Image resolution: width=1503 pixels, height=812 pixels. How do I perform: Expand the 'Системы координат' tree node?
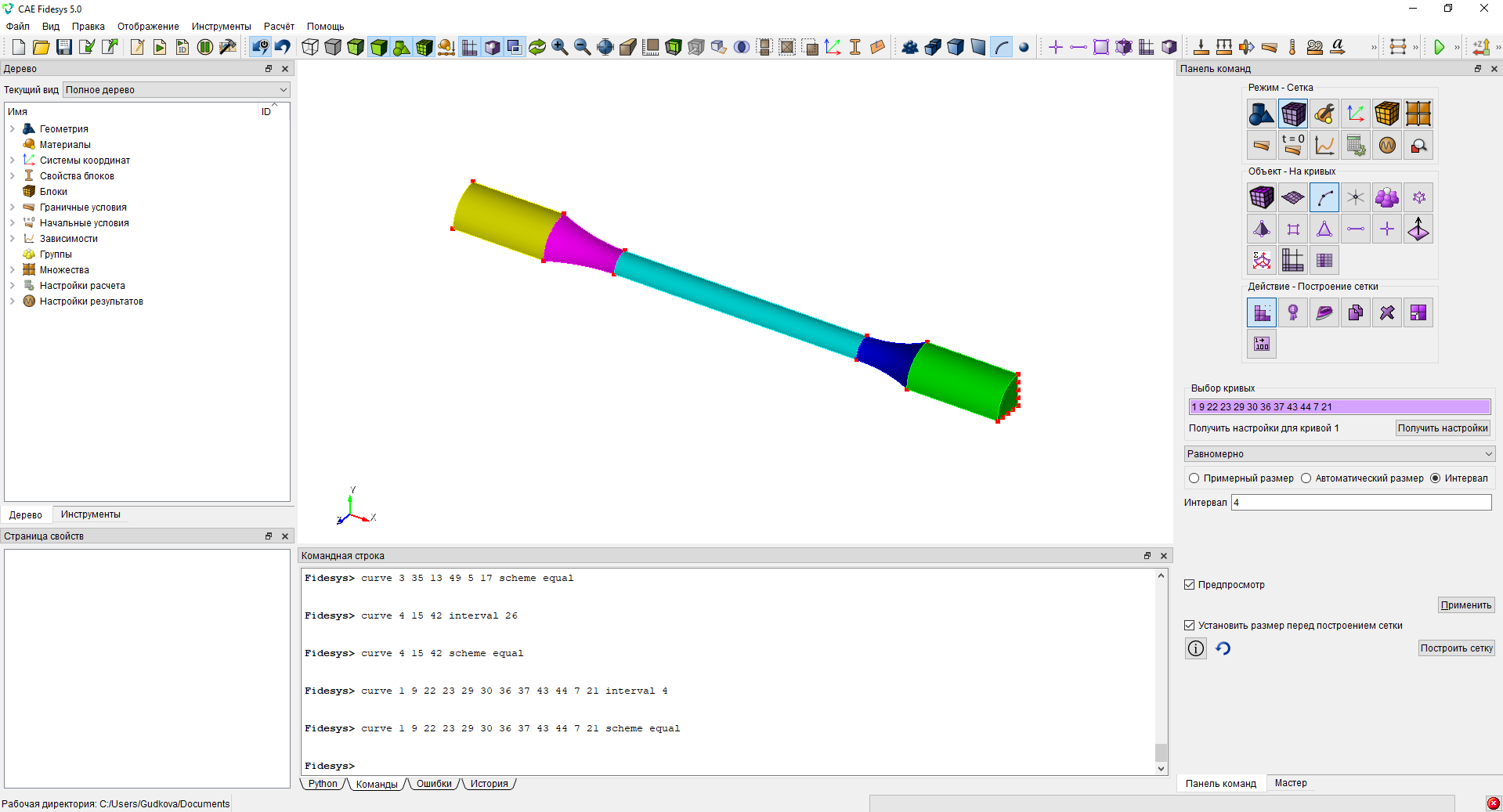[x=13, y=161]
